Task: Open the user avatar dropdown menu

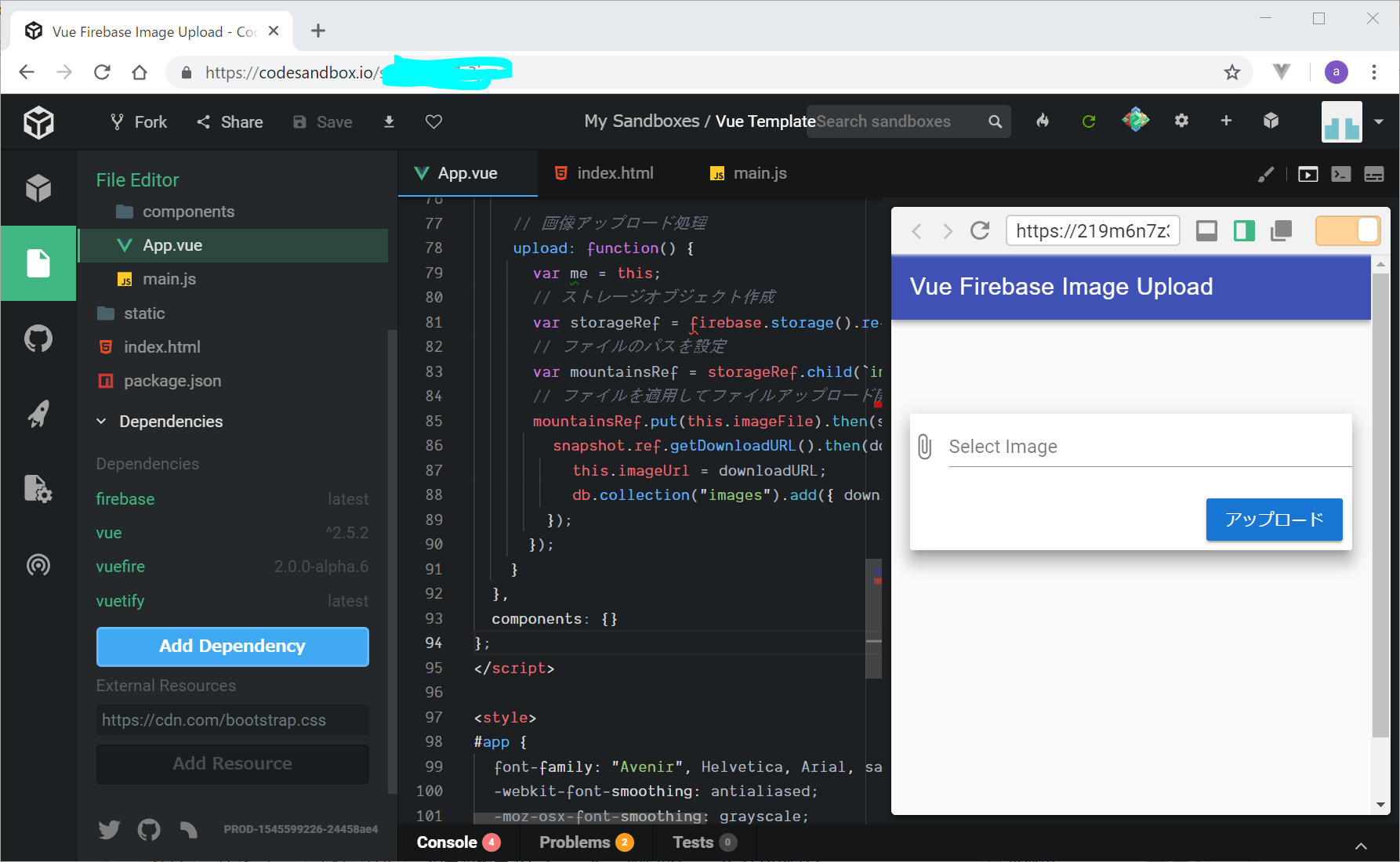Action: click(x=1378, y=122)
